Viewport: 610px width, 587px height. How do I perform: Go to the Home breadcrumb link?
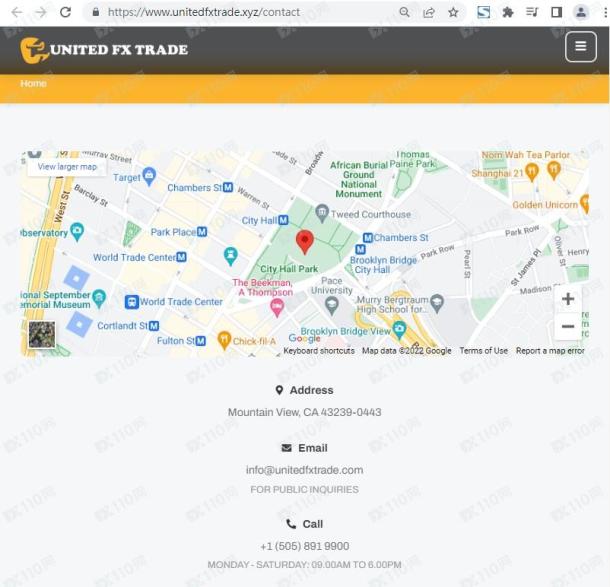[33, 83]
